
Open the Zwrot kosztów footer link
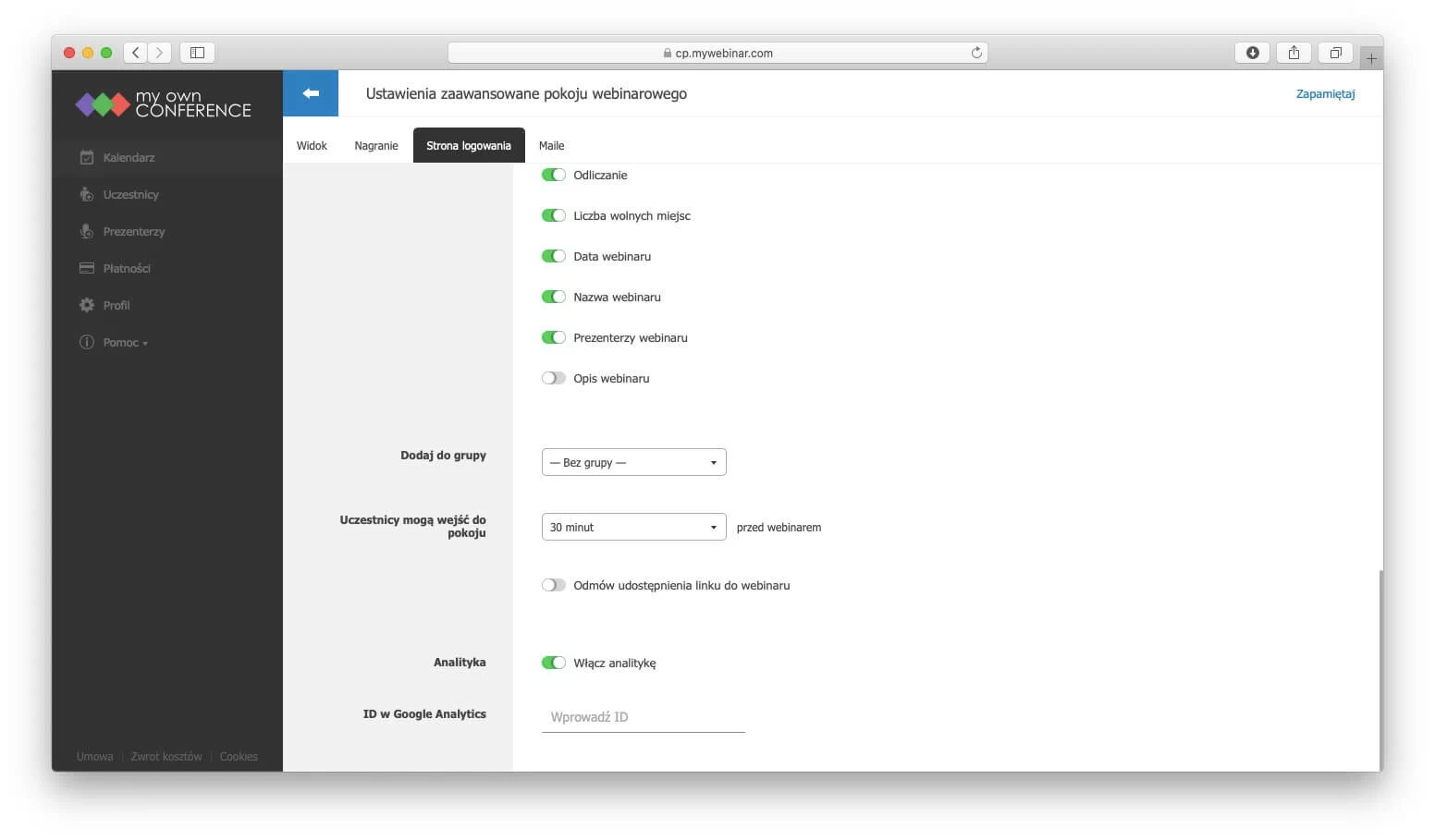pyautogui.click(x=166, y=756)
